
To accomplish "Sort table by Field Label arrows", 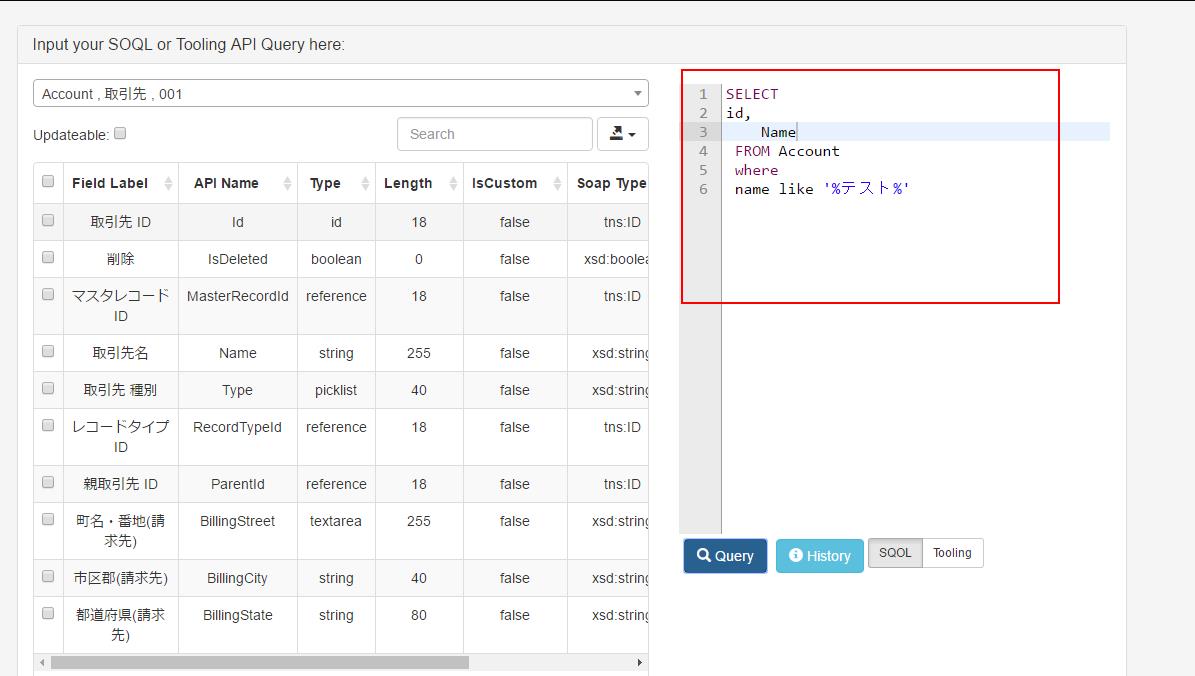I will 168,184.
